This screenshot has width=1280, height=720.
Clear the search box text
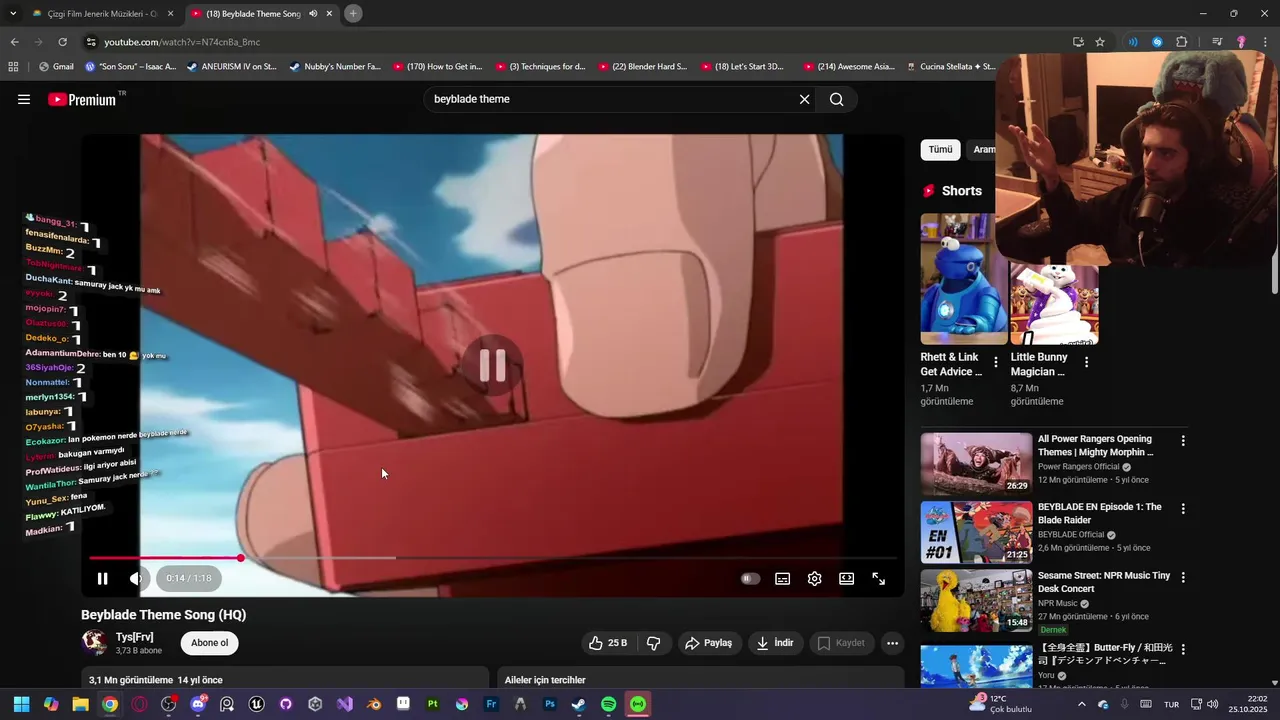click(x=804, y=99)
